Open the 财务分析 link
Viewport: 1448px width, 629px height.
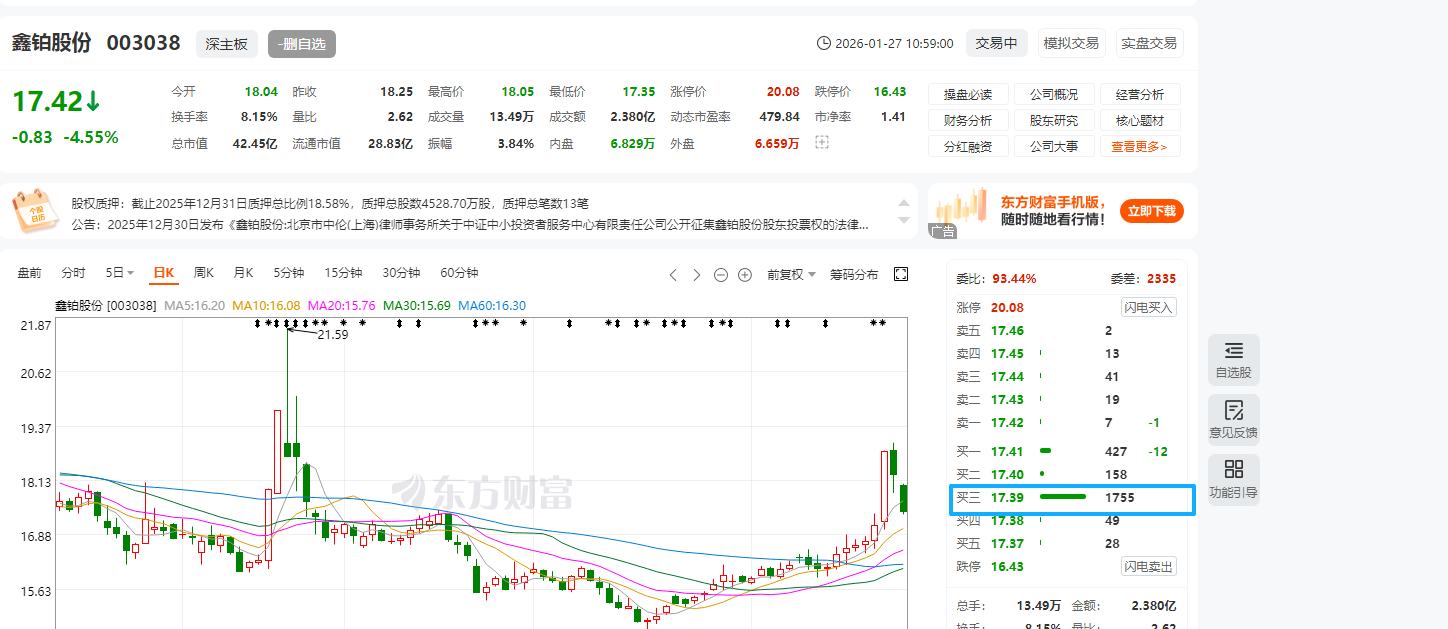coord(968,120)
